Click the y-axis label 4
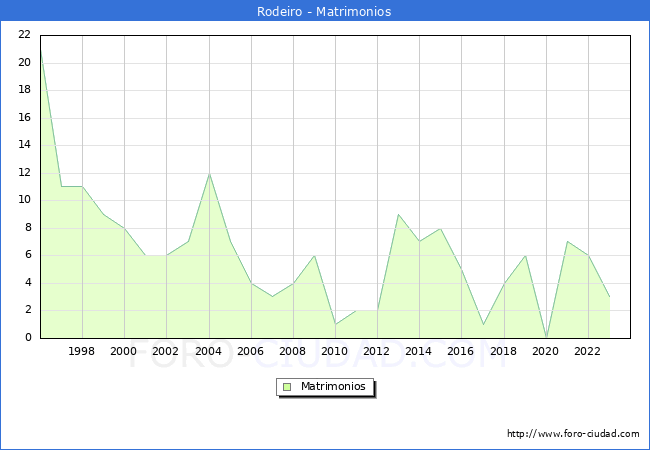Viewport: 650px width, 450px height. [28, 283]
